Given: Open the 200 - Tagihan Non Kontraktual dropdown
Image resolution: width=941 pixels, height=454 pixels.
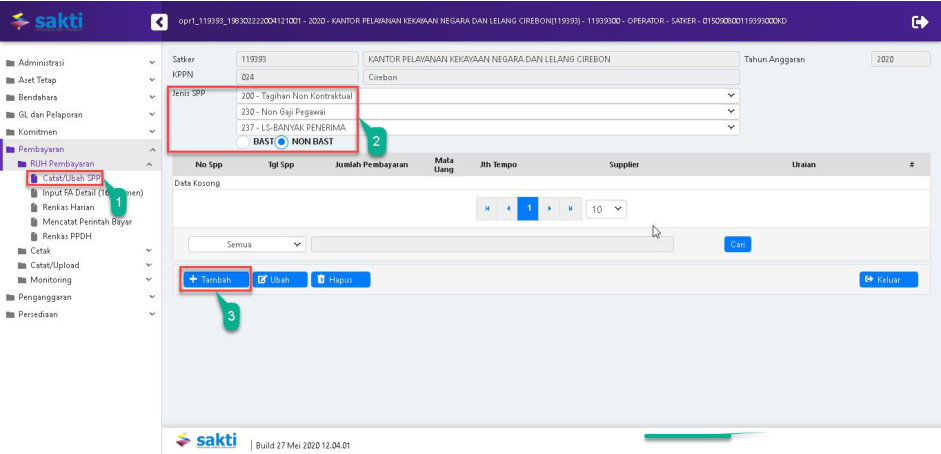Looking at the screenshot, I should coord(487,96).
